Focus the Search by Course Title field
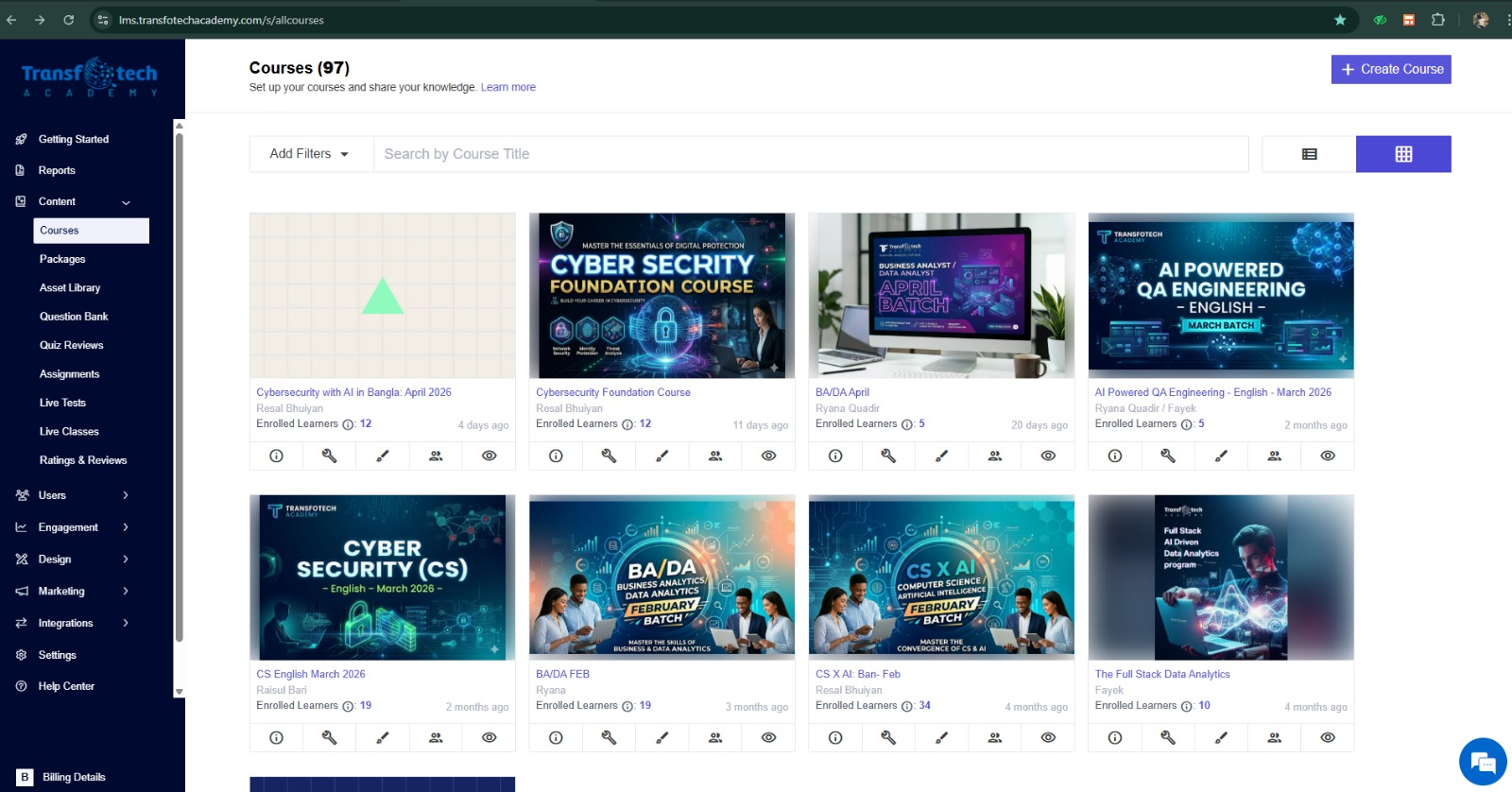Image resolution: width=1512 pixels, height=792 pixels. pos(811,154)
